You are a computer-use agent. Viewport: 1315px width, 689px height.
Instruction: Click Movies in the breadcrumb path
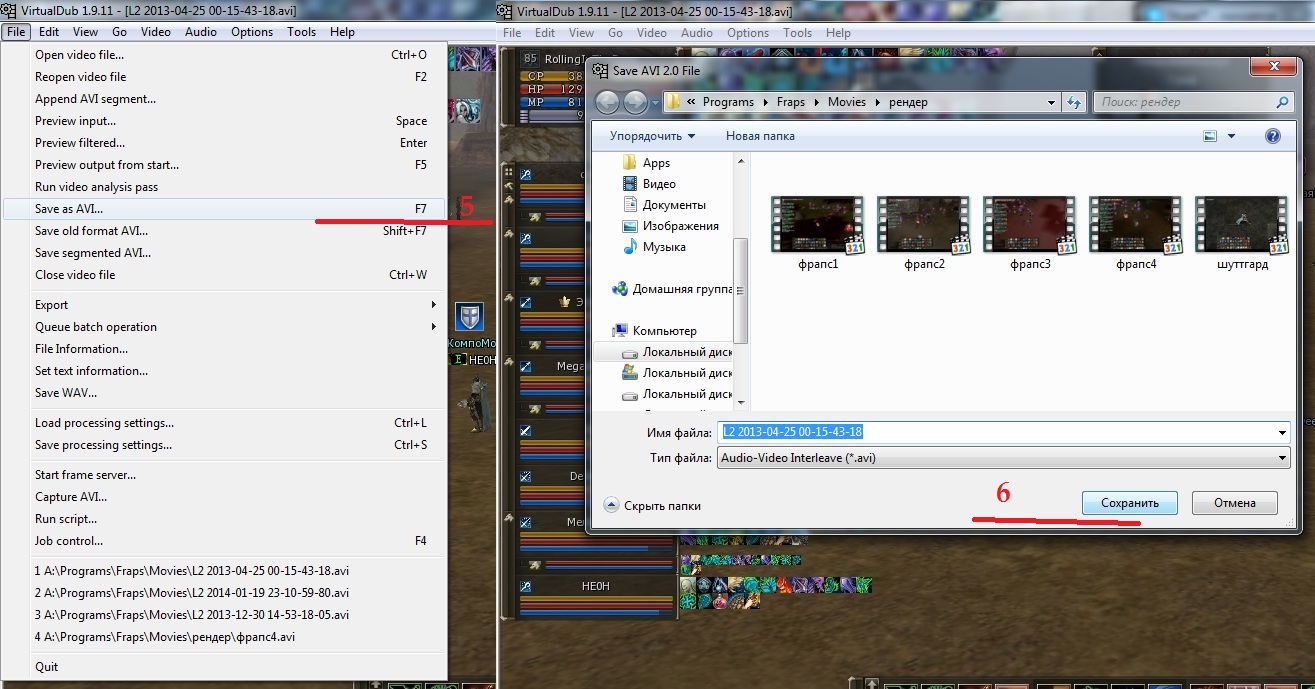(846, 102)
